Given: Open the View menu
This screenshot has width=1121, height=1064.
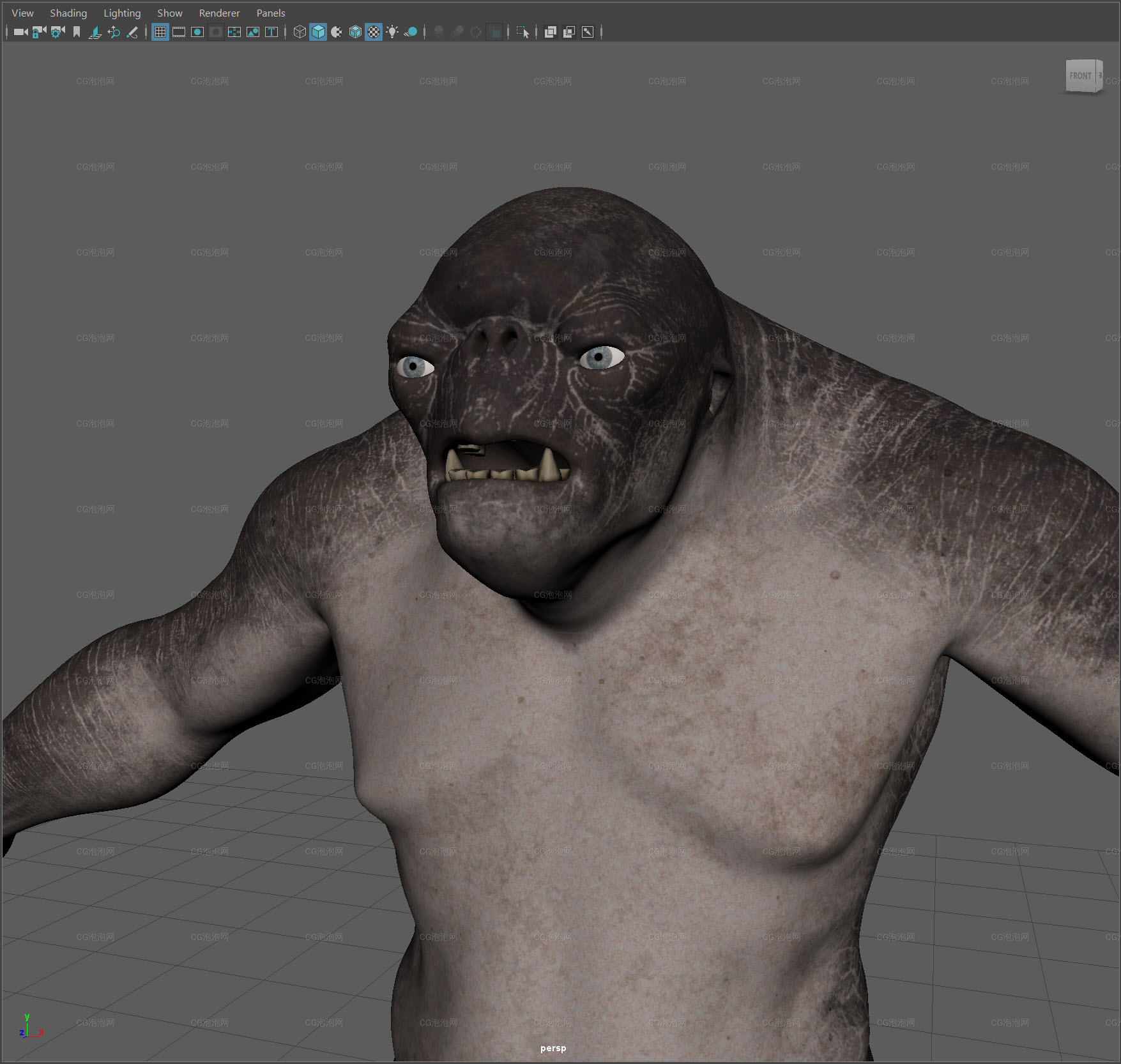Looking at the screenshot, I should (22, 13).
